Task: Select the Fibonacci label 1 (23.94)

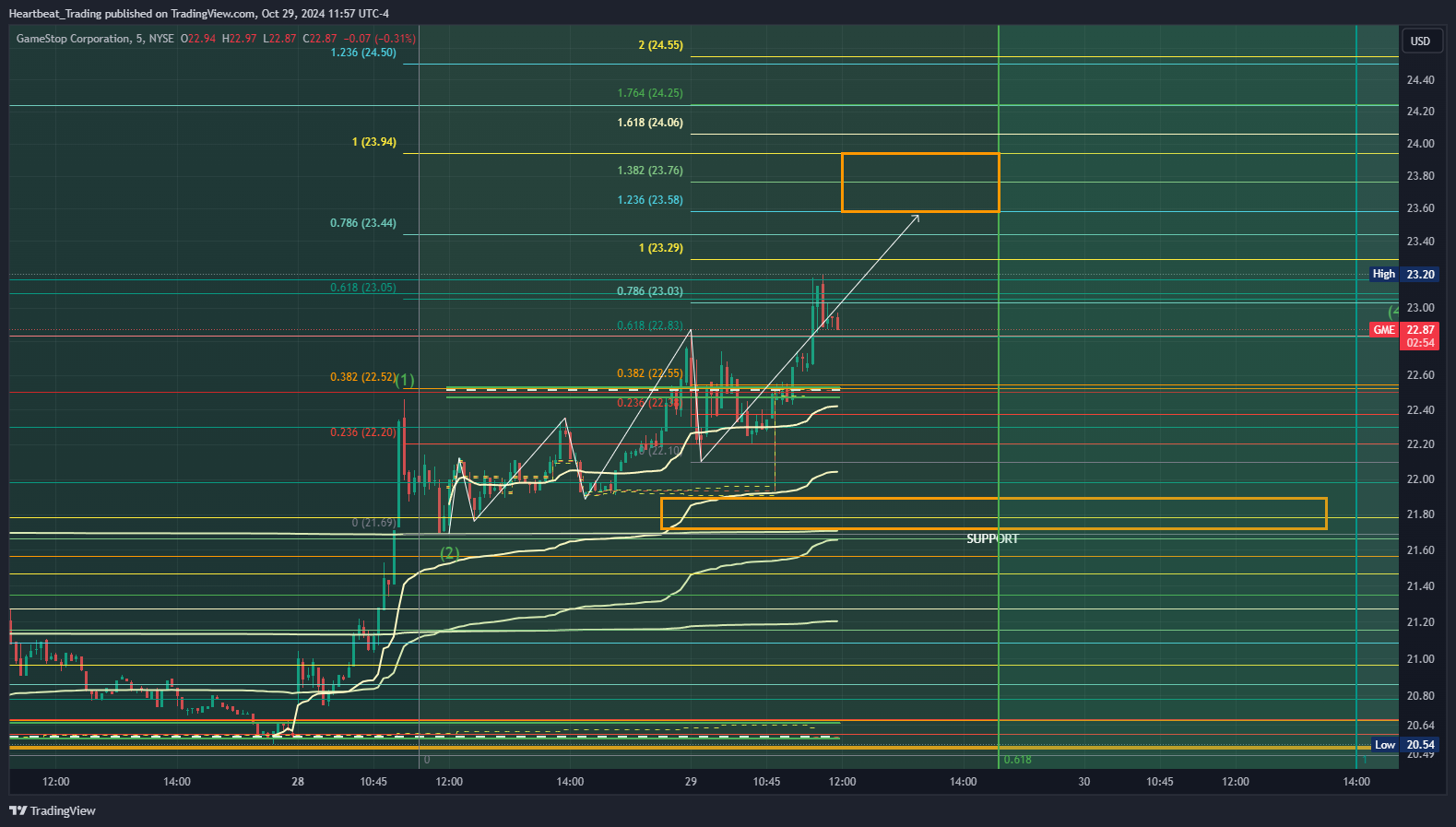Action: click(374, 142)
